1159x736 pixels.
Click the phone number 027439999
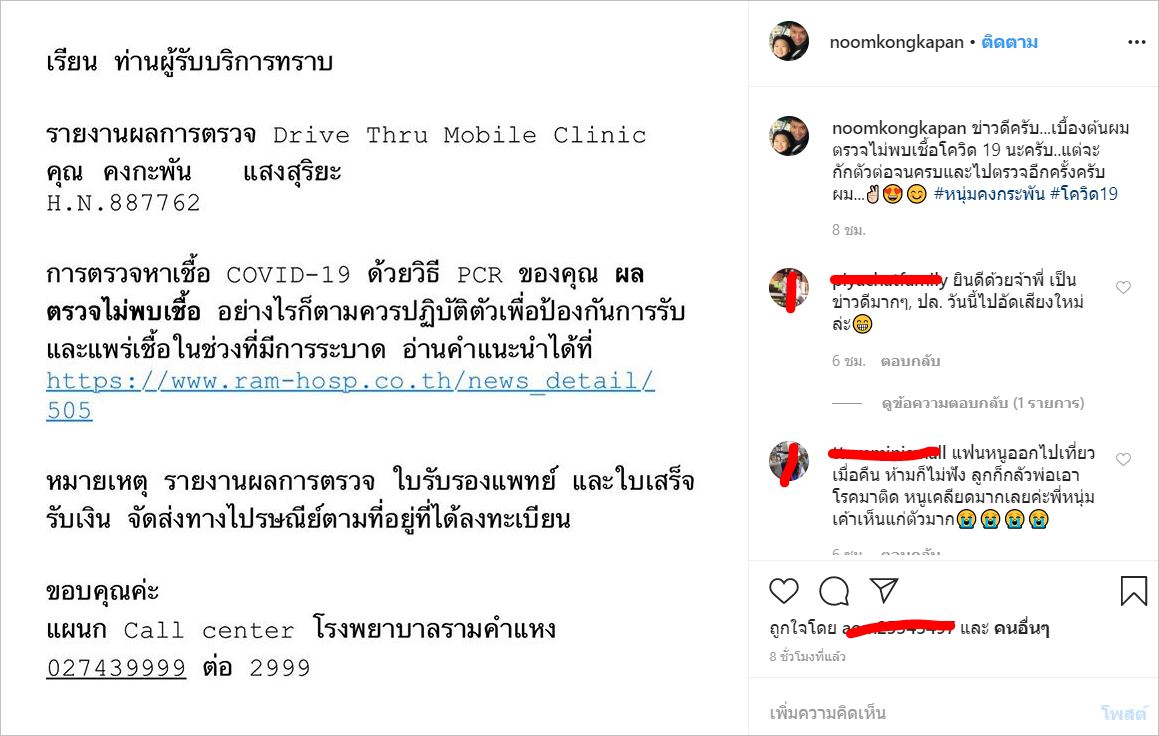coord(116,667)
